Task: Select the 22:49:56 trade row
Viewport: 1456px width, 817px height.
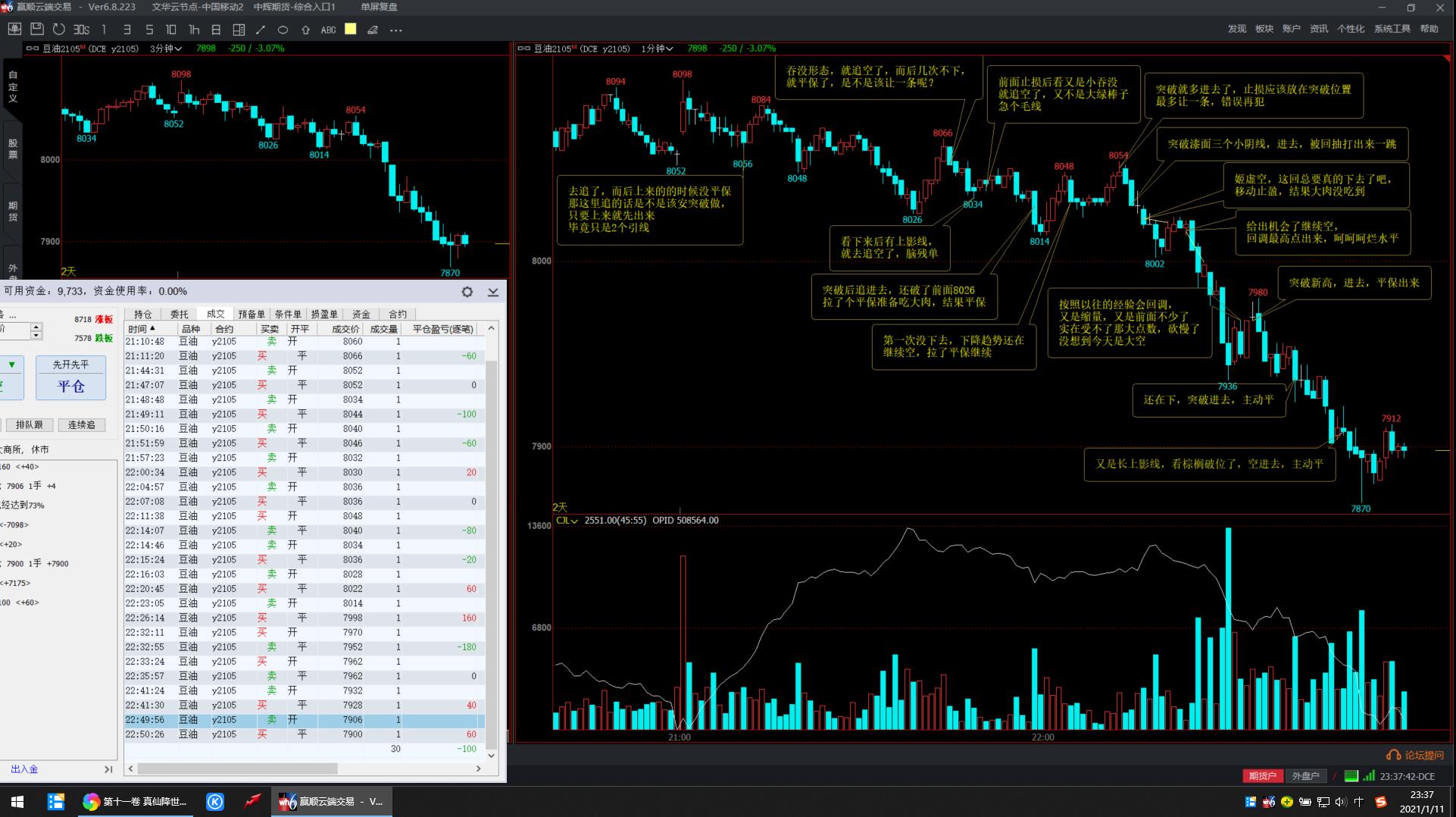Action: click(x=305, y=720)
